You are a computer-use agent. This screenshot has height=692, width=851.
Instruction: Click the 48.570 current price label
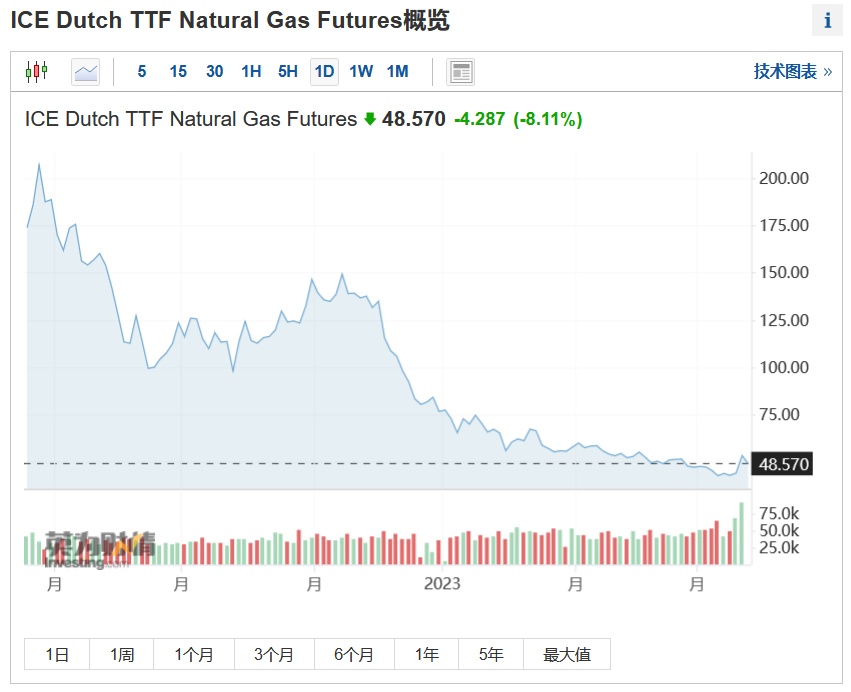point(783,465)
